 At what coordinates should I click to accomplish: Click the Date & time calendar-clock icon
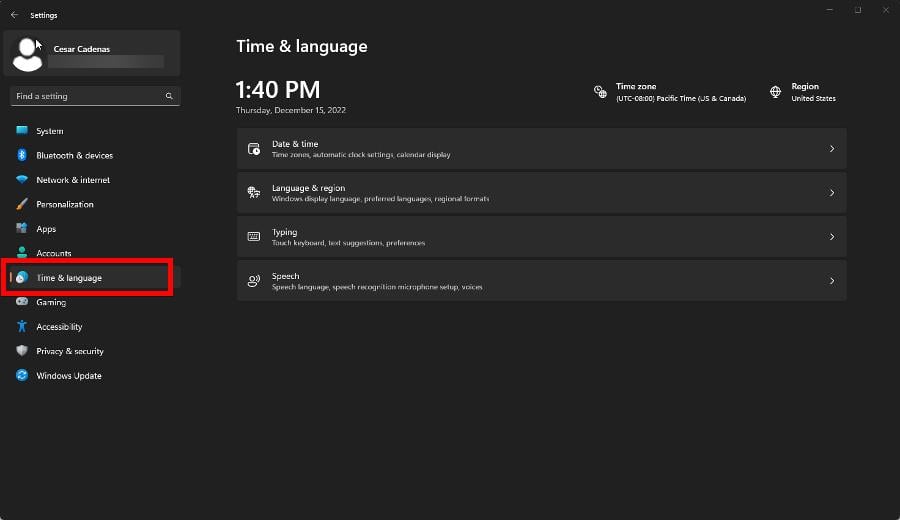tap(254, 149)
